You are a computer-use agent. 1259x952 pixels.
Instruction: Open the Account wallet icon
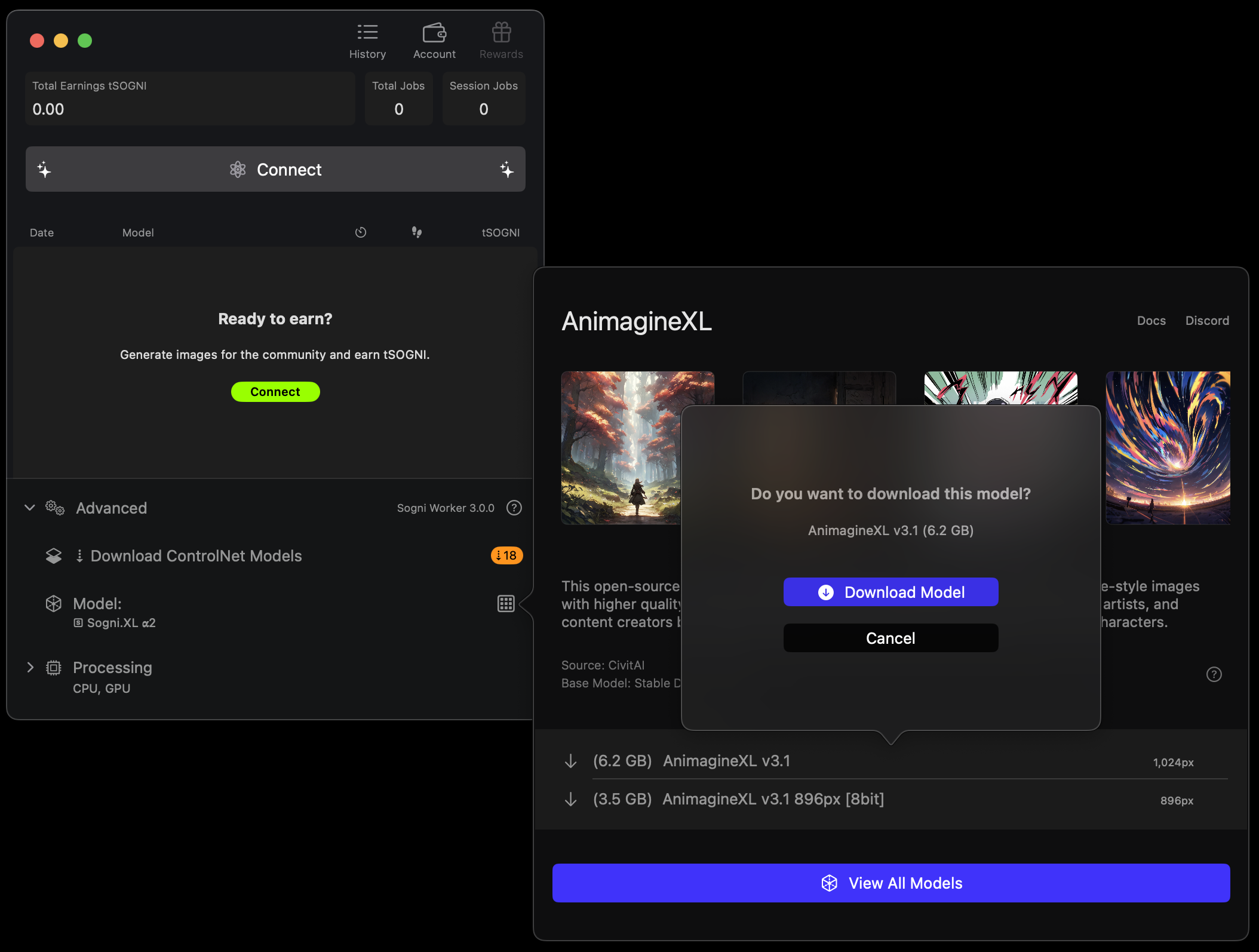pos(434,33)
